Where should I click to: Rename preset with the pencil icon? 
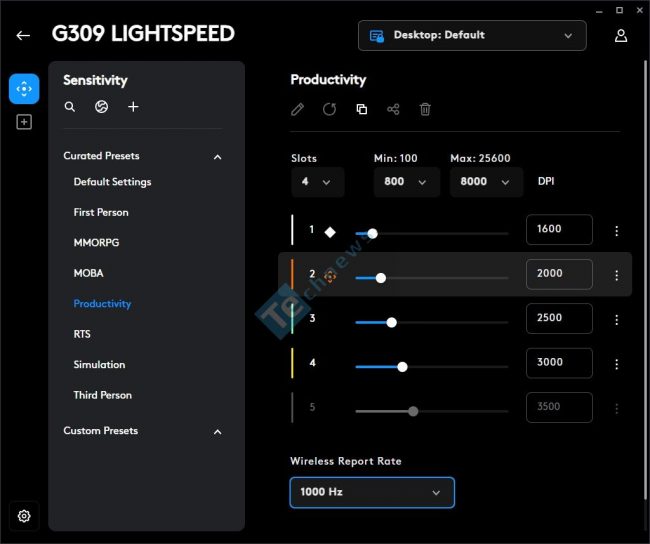pyautogui.click(x=297, y=109)
